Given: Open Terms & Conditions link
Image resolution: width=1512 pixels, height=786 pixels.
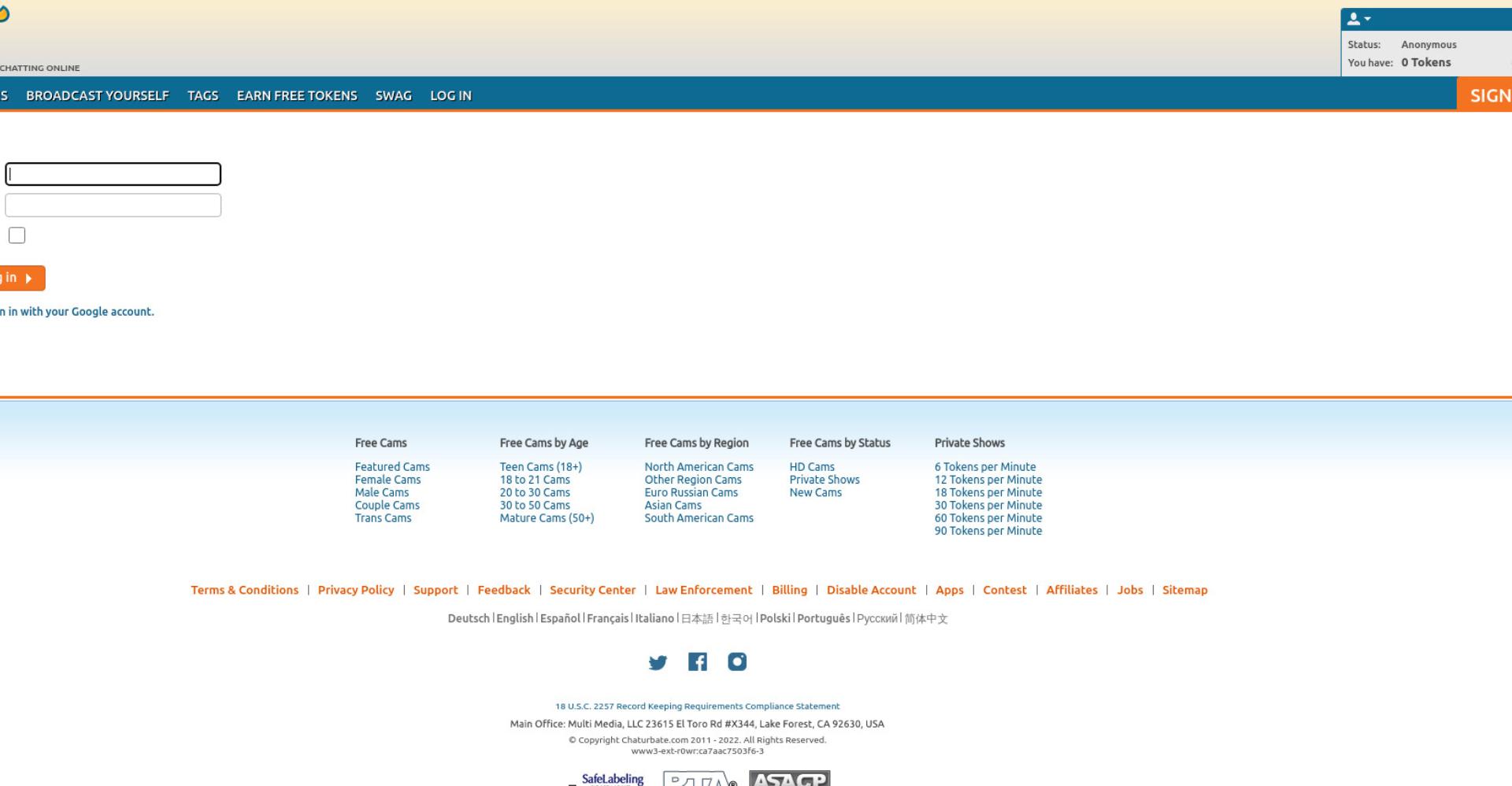Looking at the screenshot, I should (x=244, y=590).
